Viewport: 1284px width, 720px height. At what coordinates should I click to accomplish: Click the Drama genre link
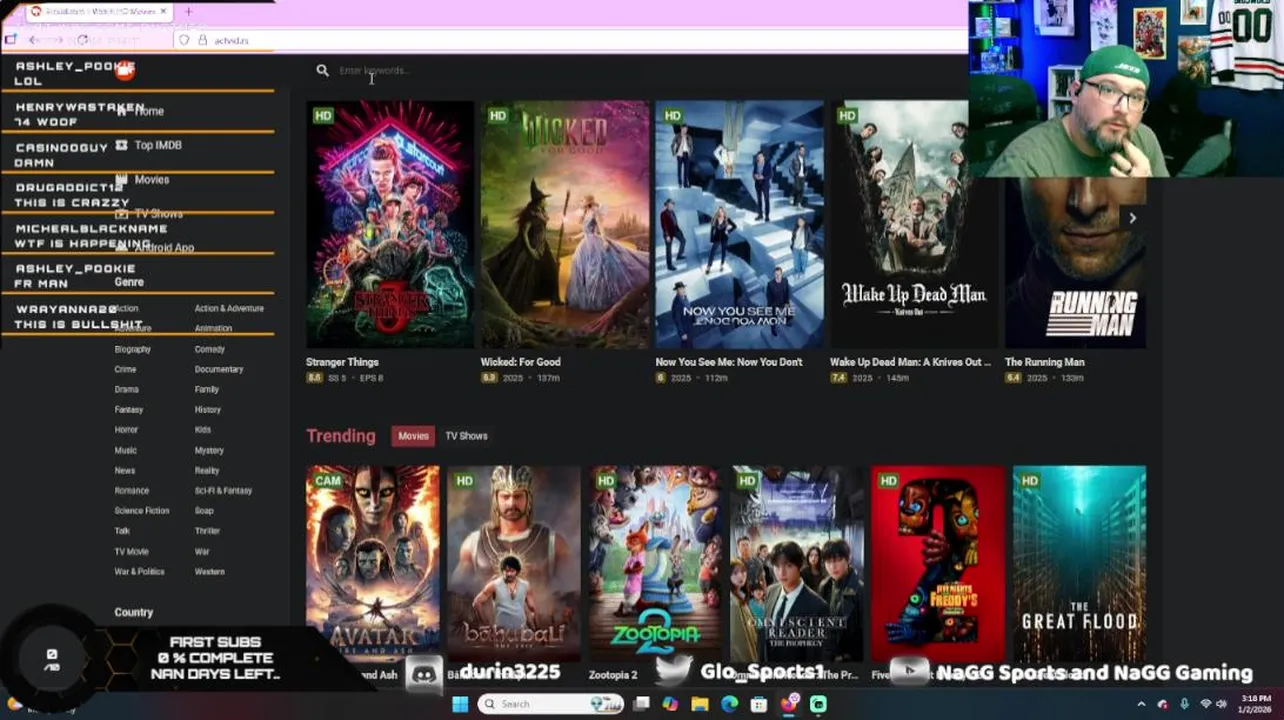126,390
